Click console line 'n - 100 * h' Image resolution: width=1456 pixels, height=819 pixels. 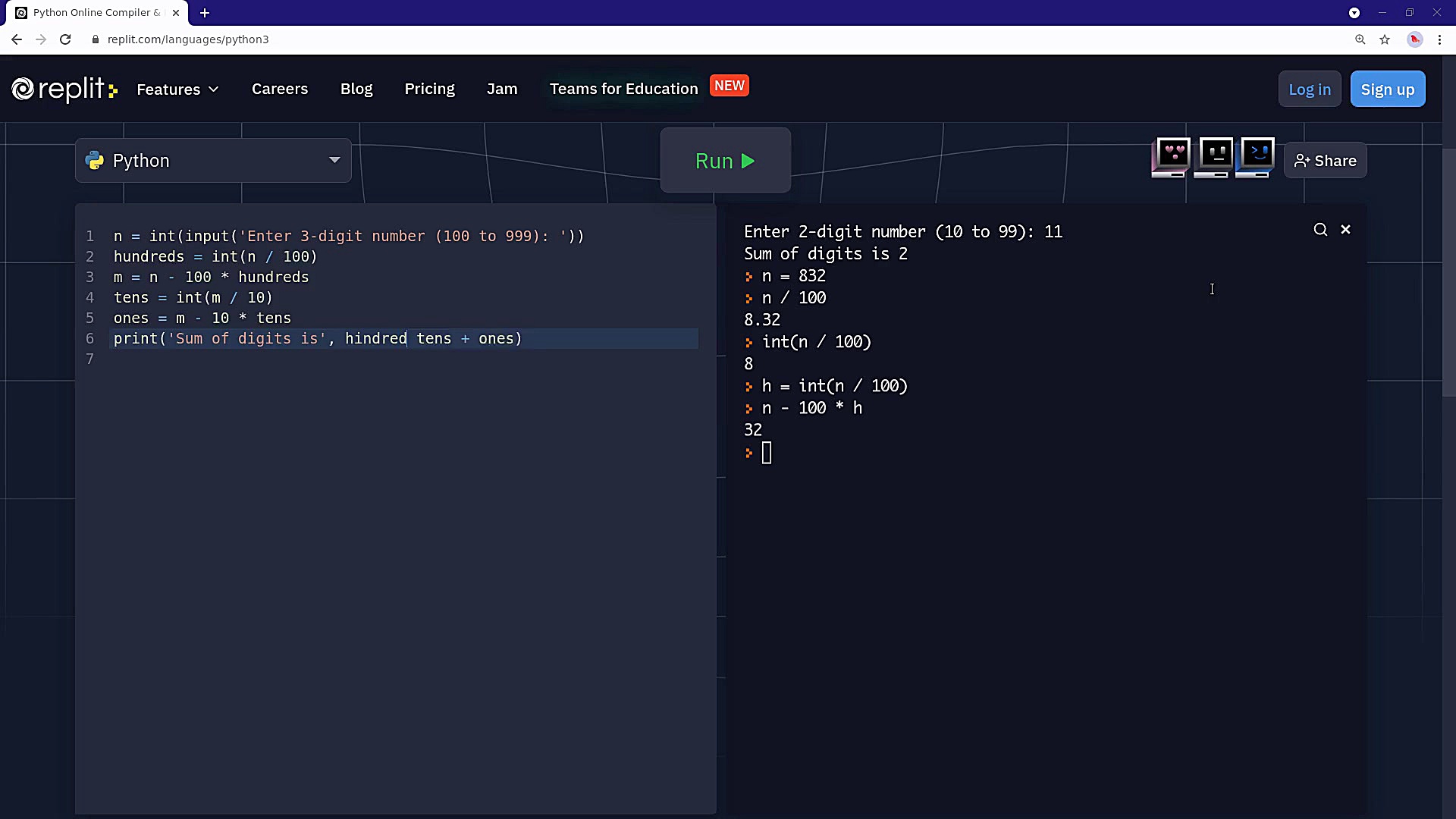click(811, 408)
